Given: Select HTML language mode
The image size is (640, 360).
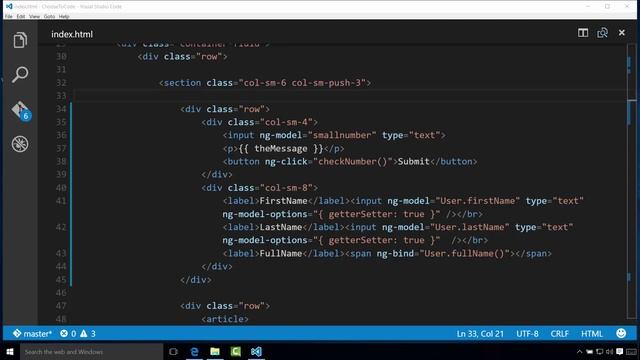Looking at the screenshot, I should pyautogui.click(x=592, y=333).
